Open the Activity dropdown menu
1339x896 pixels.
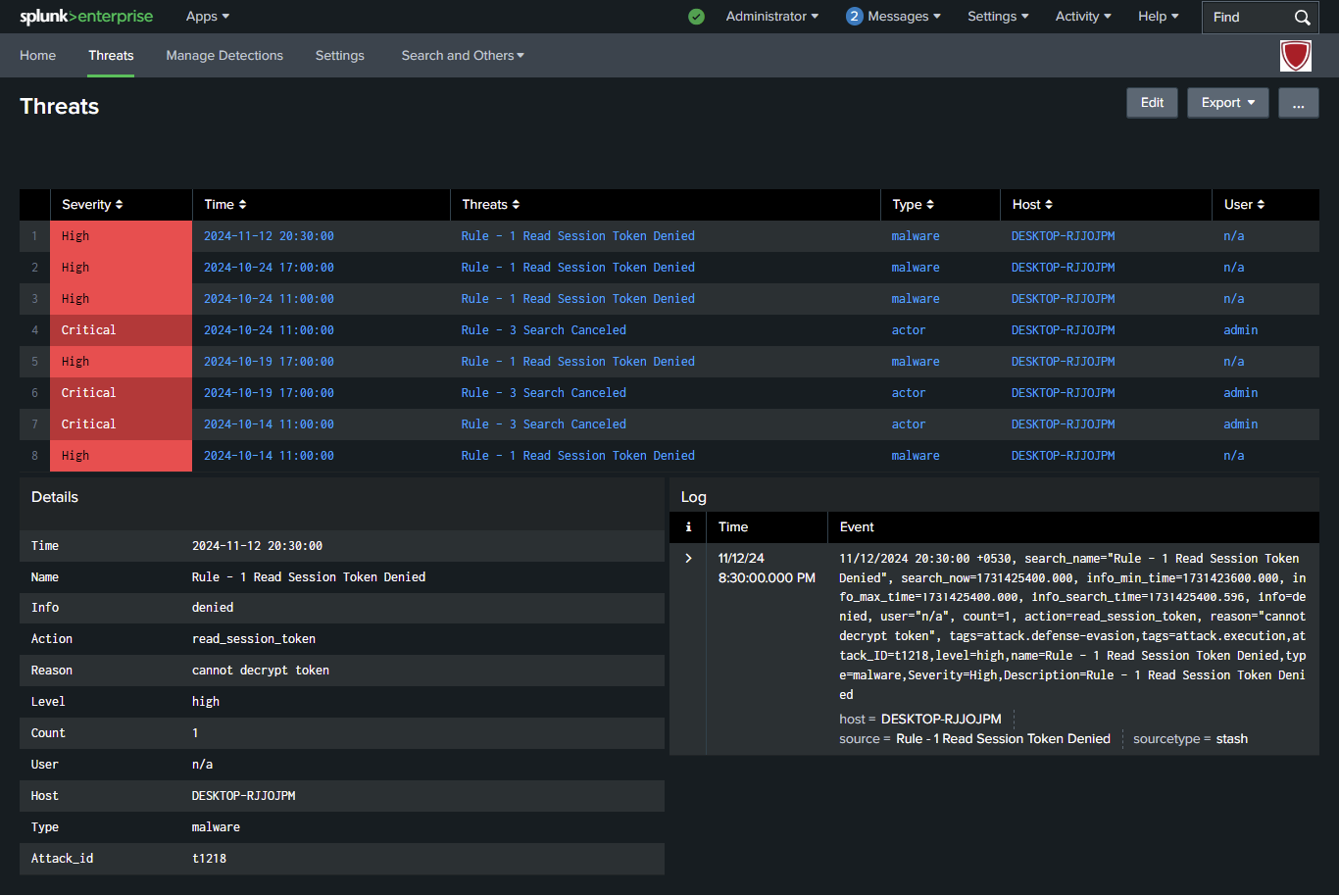1083,17
